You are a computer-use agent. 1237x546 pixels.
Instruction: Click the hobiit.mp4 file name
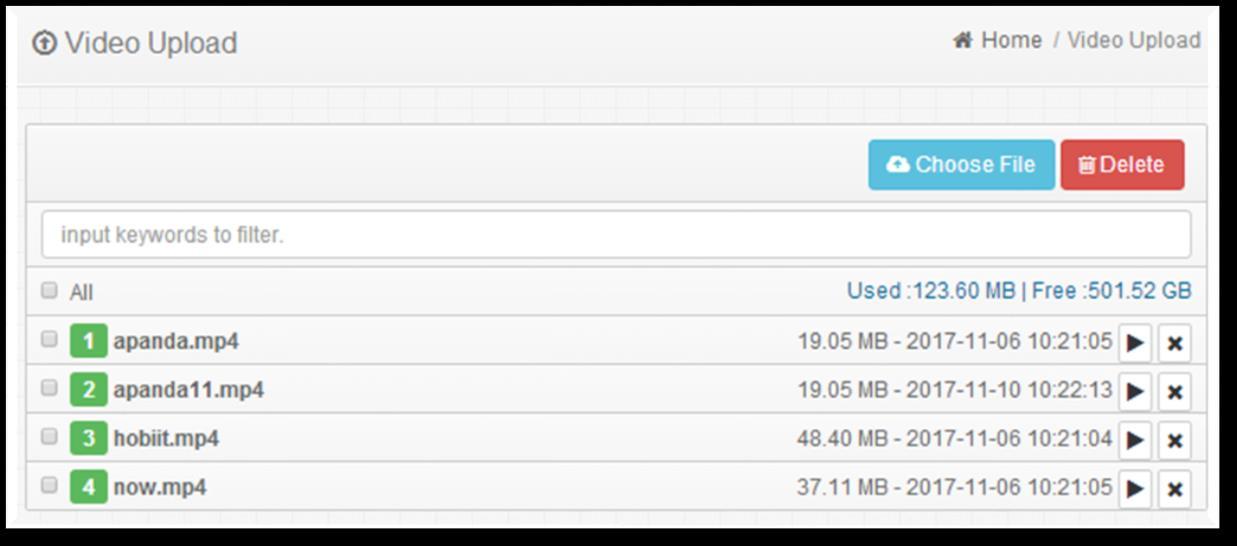point(166,439)
